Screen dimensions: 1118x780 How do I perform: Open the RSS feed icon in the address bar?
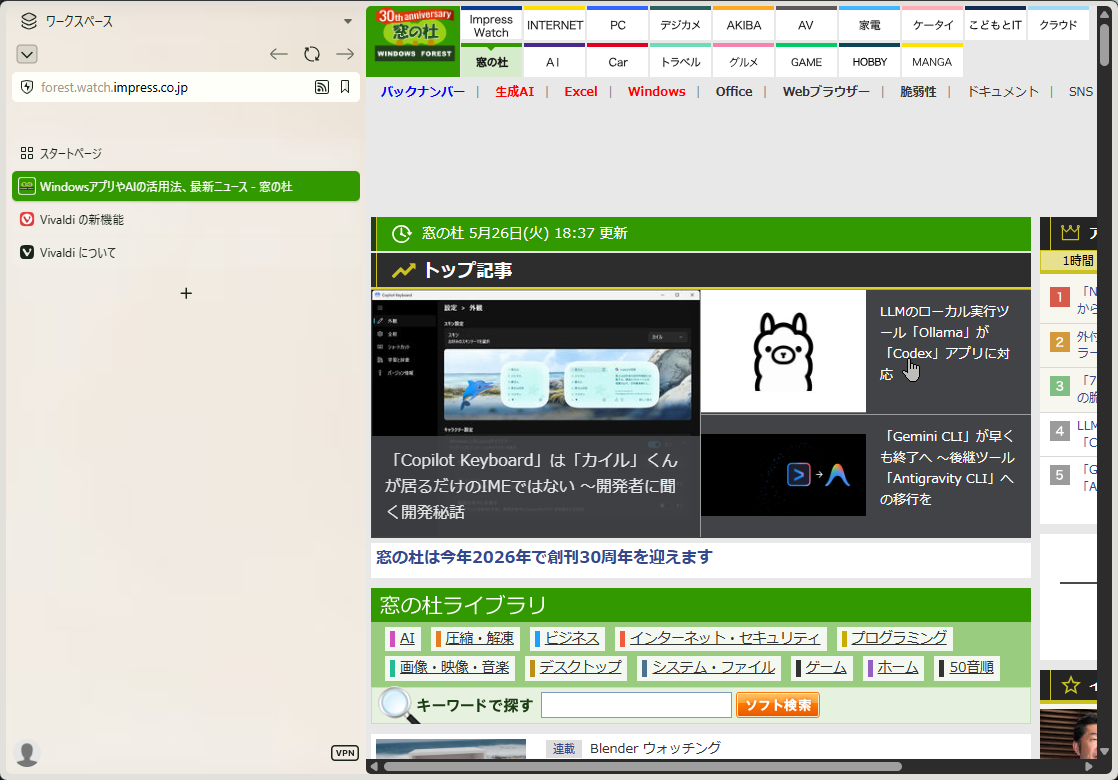322,87
